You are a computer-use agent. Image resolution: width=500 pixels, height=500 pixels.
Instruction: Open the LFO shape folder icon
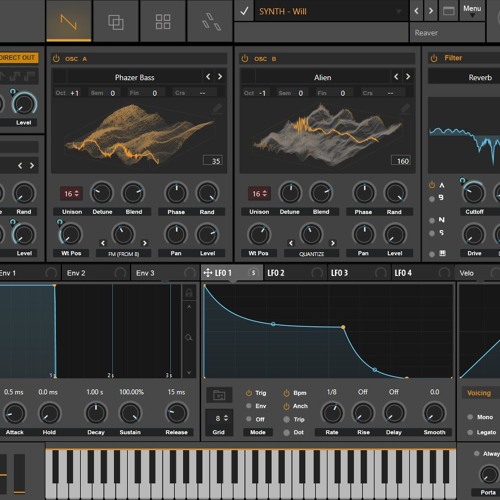[219, 395]
